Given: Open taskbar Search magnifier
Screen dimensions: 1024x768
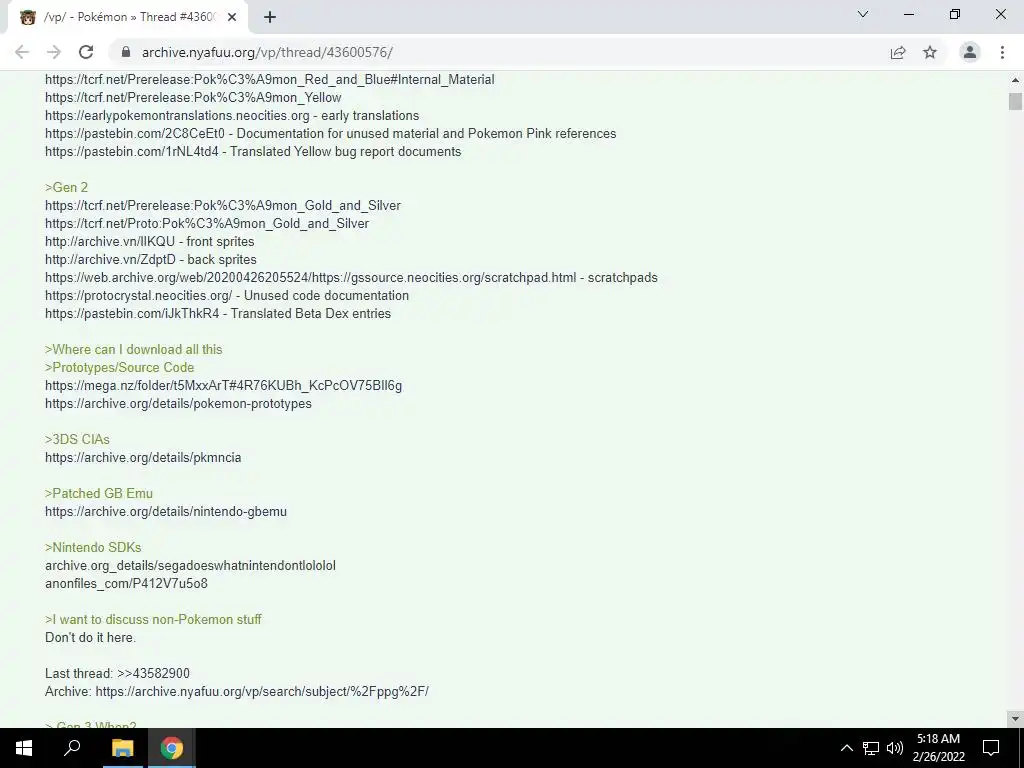Looking at the screenshot, I should pos(72,748).
